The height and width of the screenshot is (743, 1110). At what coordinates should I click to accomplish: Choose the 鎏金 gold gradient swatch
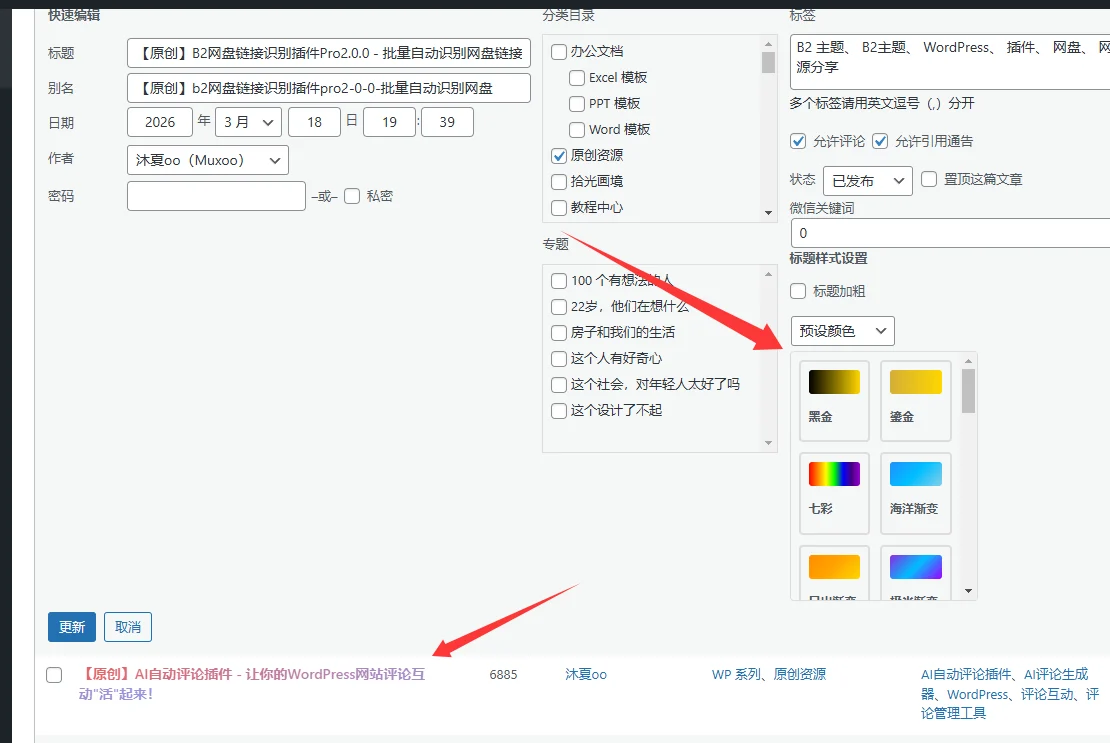(915, 399)
